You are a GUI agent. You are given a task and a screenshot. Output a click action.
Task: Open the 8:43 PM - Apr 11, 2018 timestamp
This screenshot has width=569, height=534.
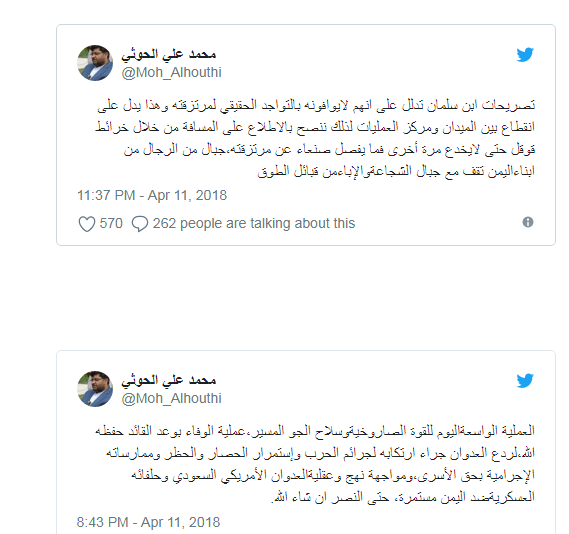[x=148, y=522]
